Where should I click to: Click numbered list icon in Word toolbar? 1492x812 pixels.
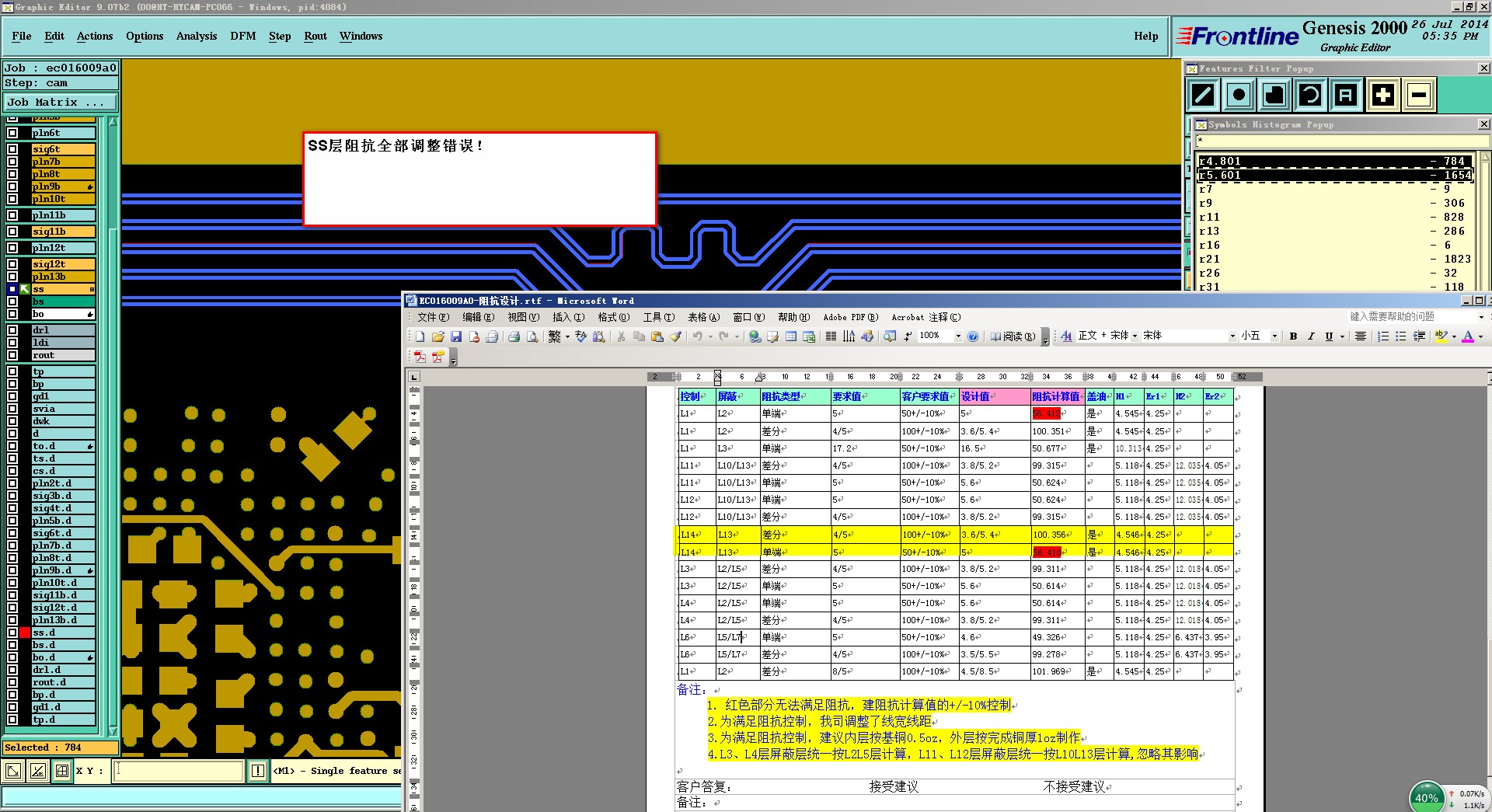click(x=1383, y=336)
